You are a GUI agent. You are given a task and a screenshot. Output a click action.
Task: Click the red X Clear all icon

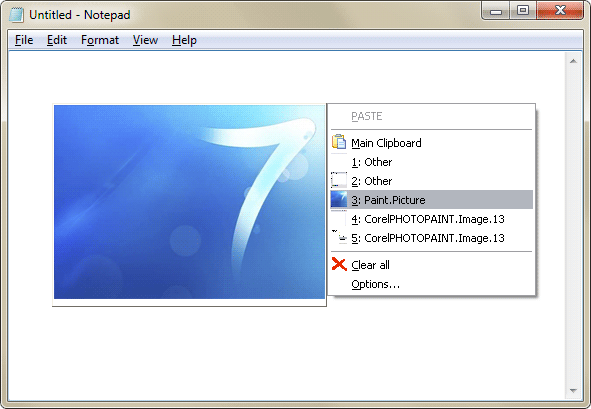point(339,264)
